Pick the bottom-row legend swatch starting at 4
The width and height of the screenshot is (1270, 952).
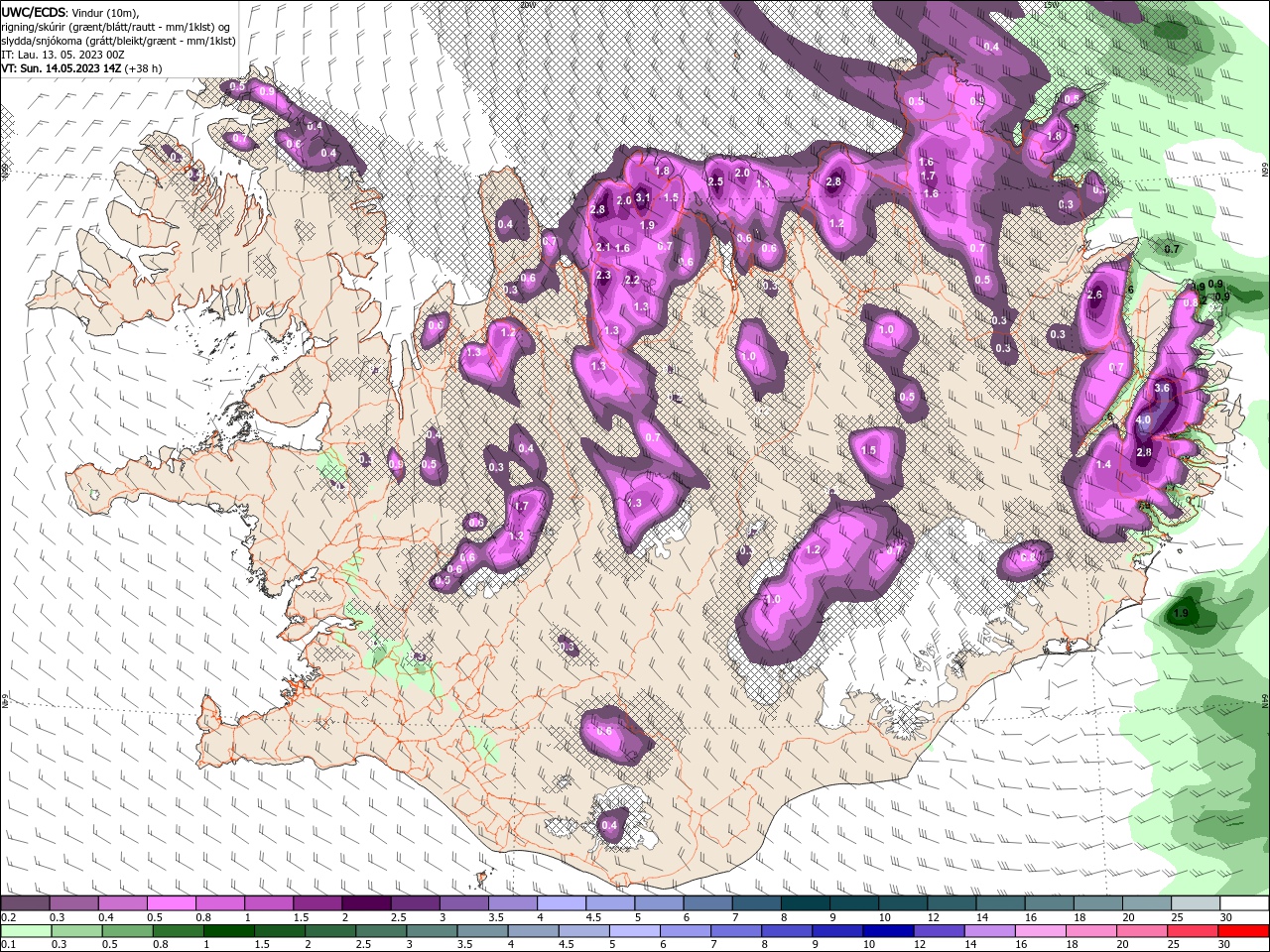pyautogui.click(x=535, y=931)
